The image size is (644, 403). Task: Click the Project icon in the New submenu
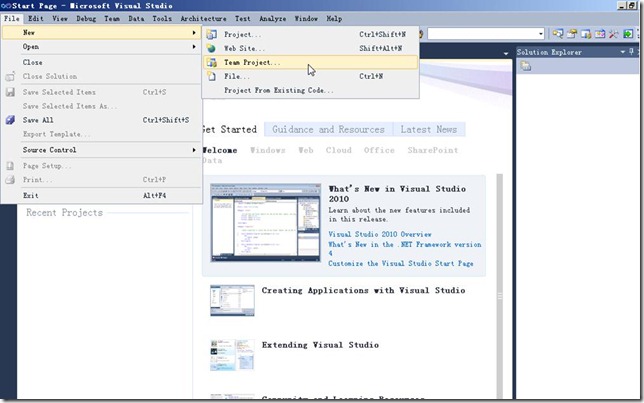click(x=212, y=35)
